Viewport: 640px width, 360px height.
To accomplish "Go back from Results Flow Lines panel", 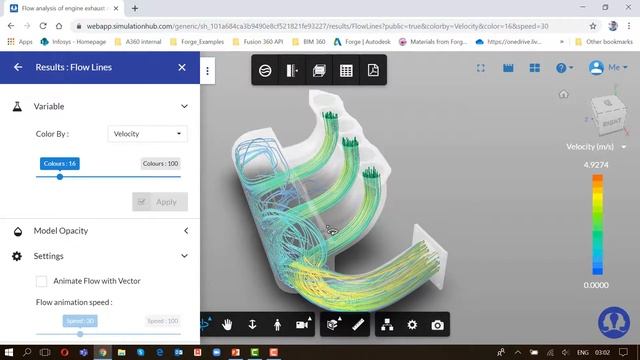I will [x=18, y=67].
